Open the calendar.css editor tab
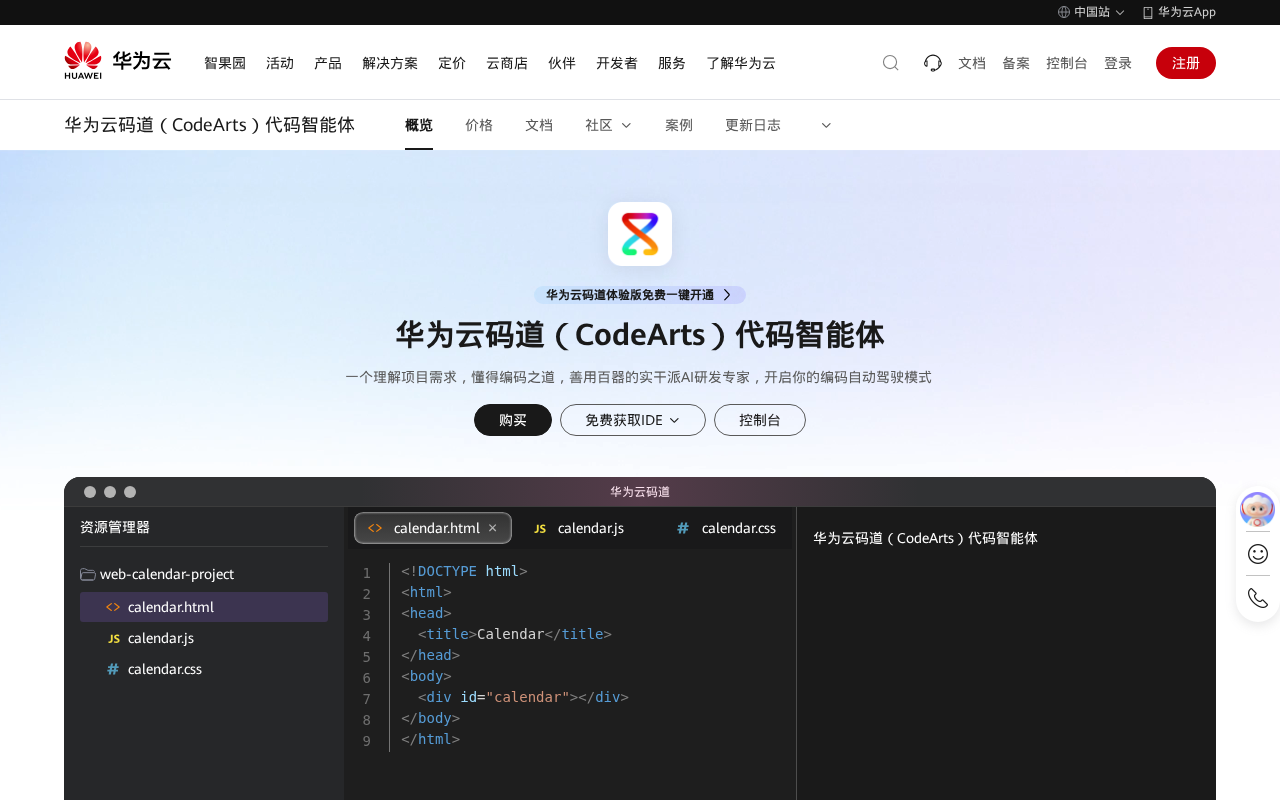Image resolution: width=1280 pixels, height=800 pixels. coord(726,528)
